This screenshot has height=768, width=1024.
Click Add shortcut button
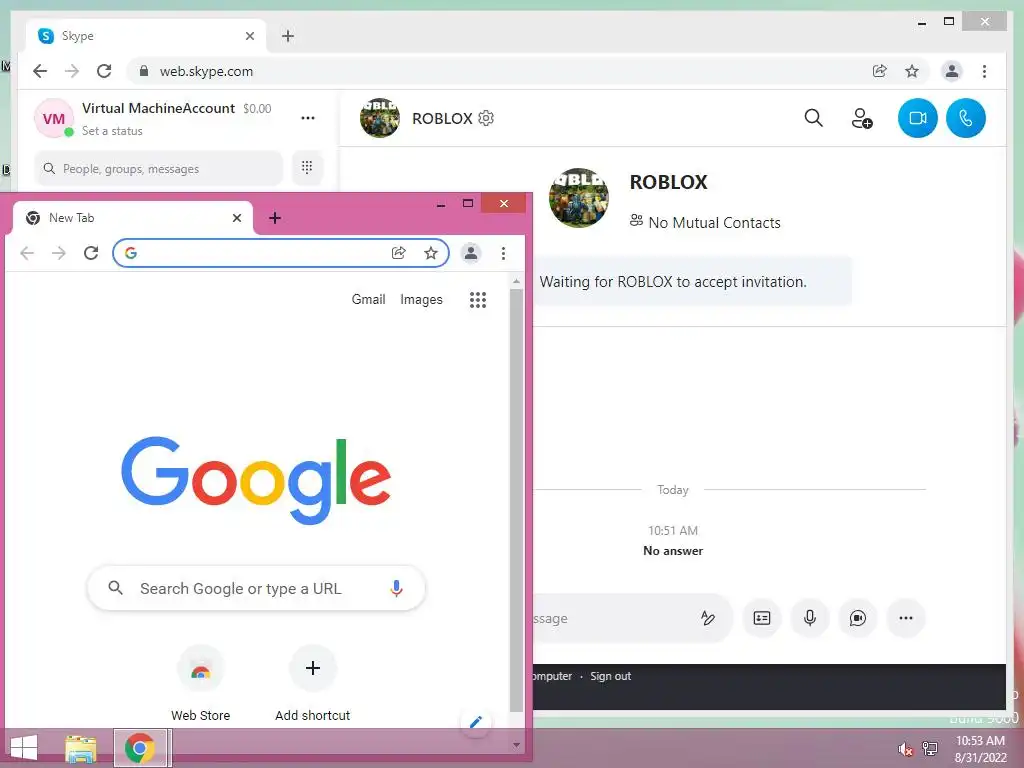pyautogui.click(x=312, y=684)
